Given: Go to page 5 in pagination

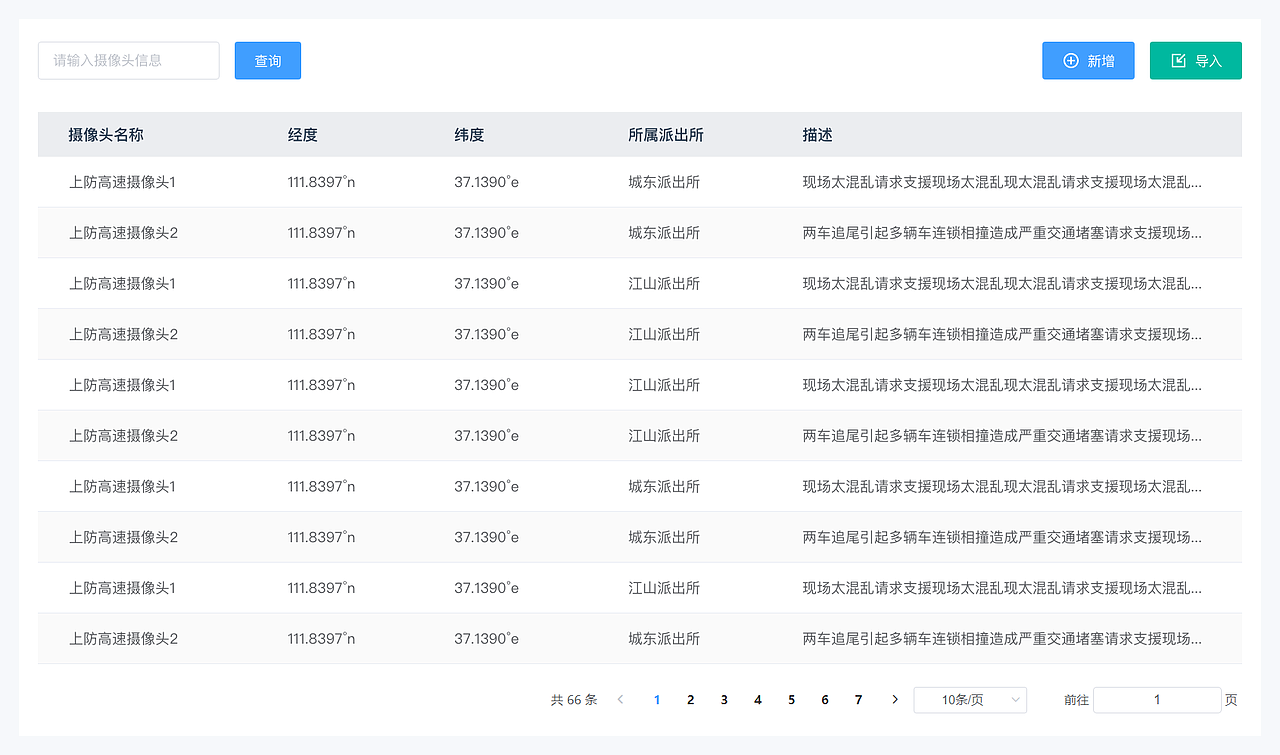Looking at the screenshot, I should [x=791, y=699].
